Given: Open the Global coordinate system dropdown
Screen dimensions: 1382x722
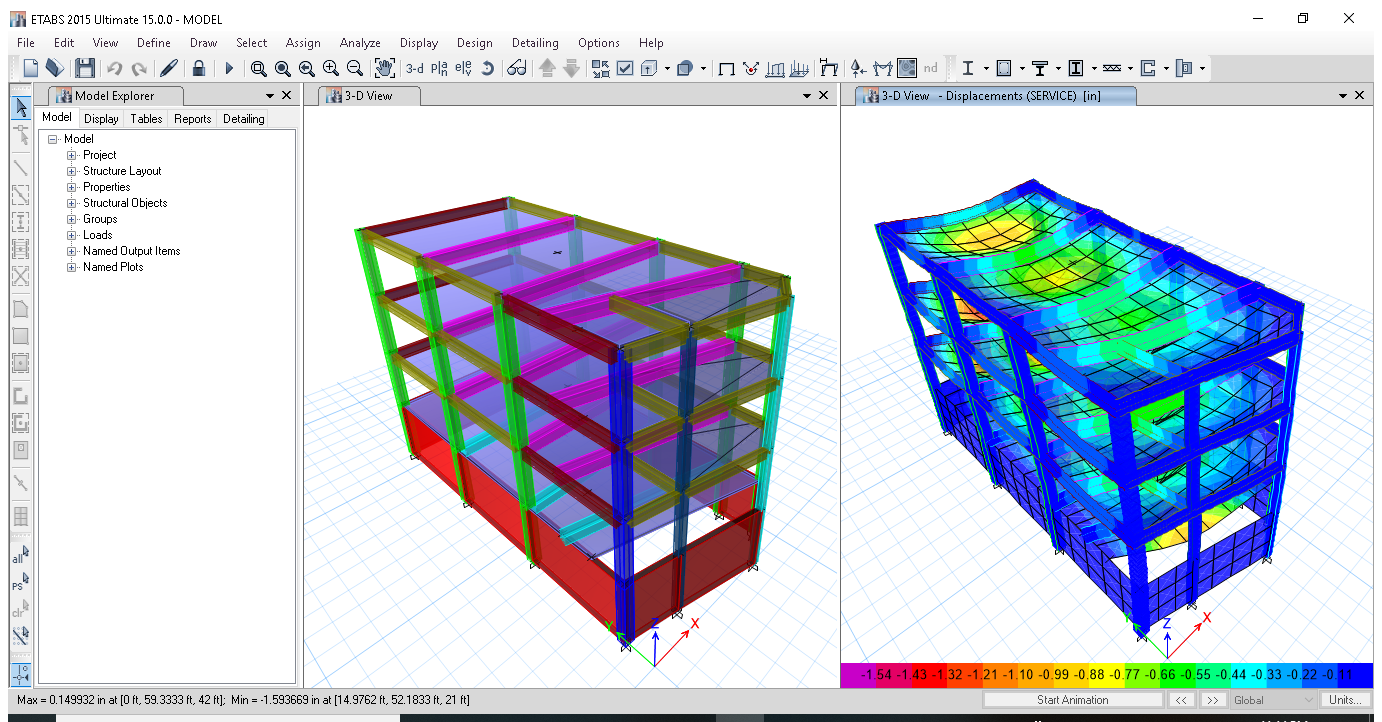Looking at the screenshot, I should pyautogui.click(x=1274, y=700).
